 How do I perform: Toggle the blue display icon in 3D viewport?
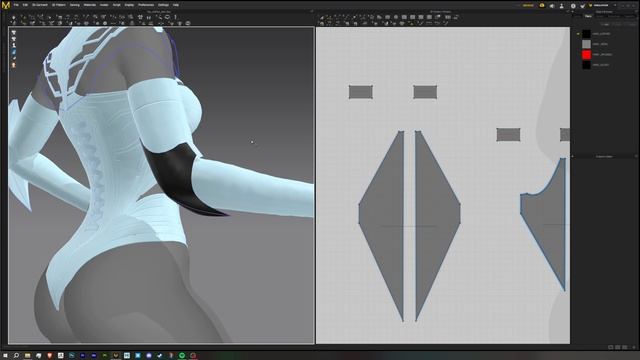click(x=14, y=52)
